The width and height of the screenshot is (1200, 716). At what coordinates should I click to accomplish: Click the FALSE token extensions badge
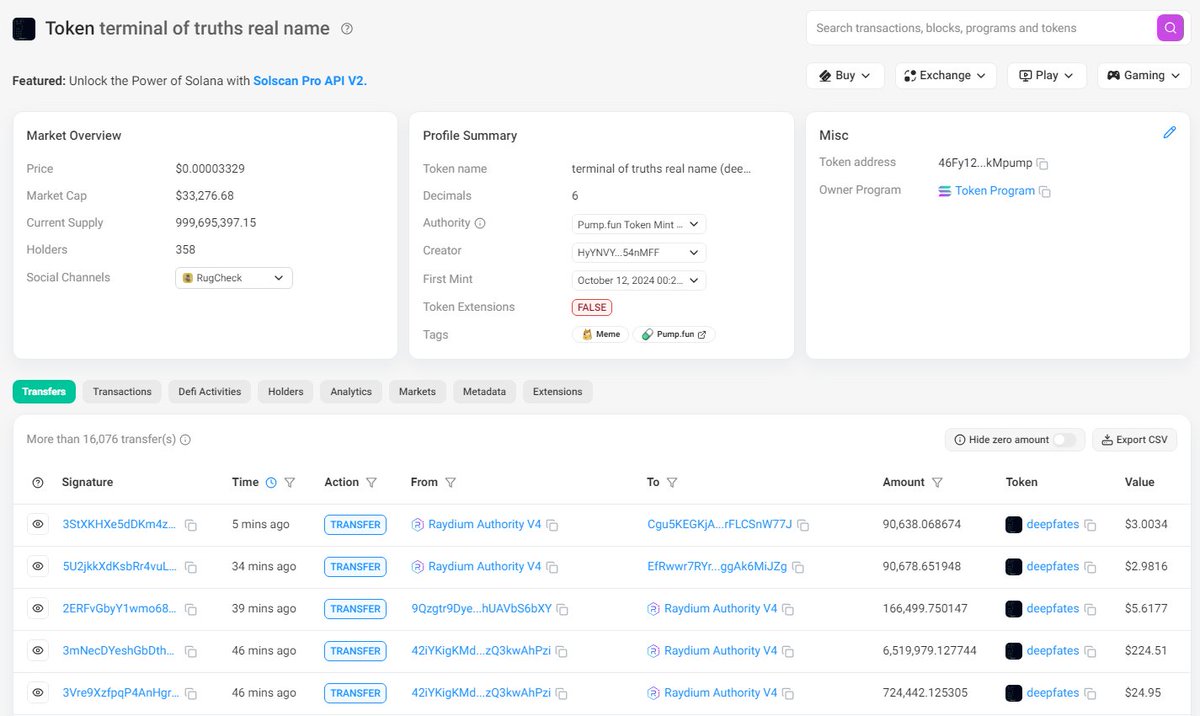[592, 308]
